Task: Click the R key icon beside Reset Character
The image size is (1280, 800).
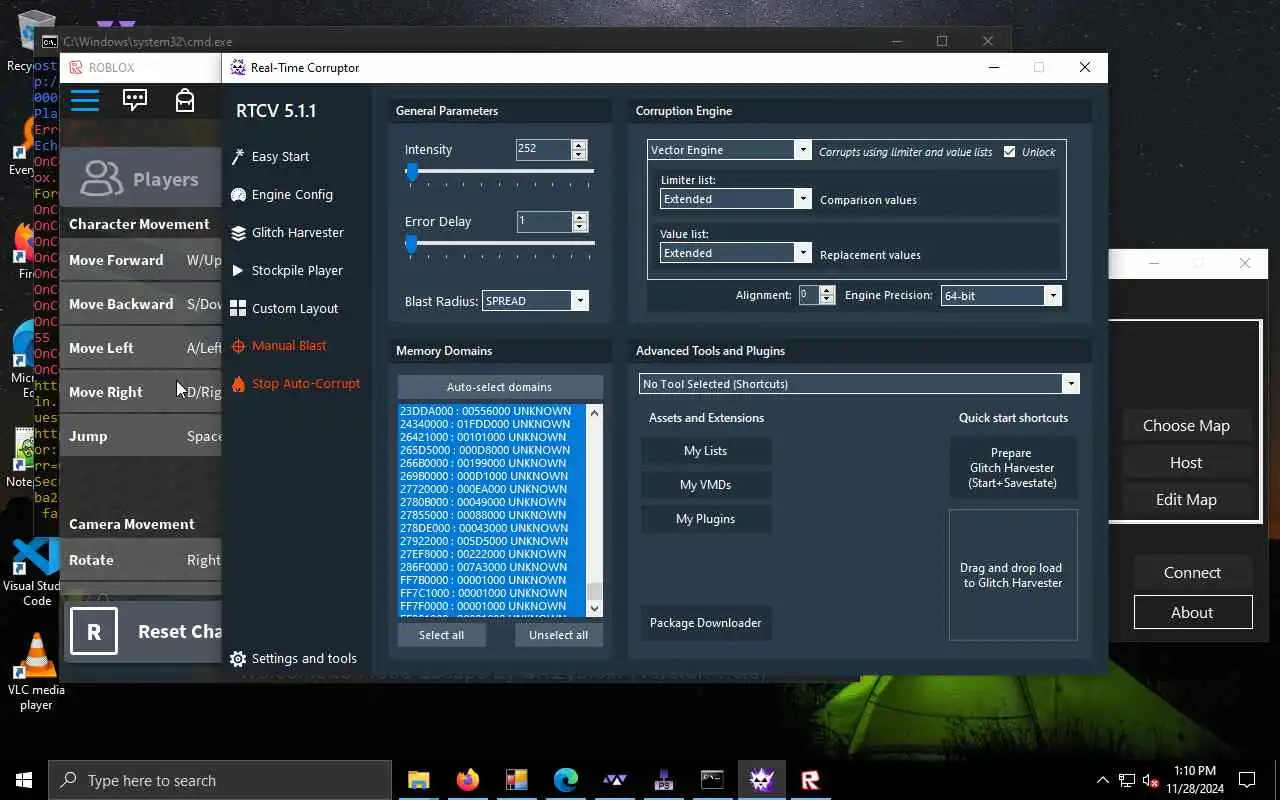Action: 94,631
